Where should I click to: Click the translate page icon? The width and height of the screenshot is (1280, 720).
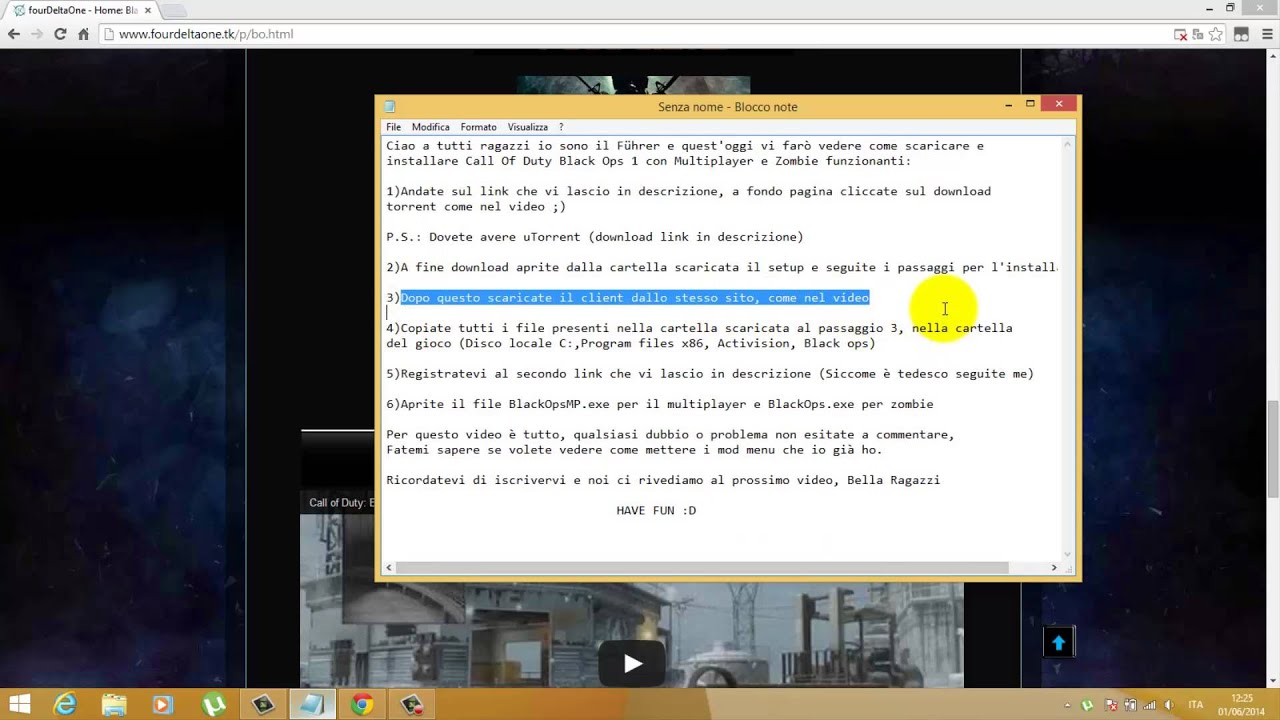coord(1198,34)
